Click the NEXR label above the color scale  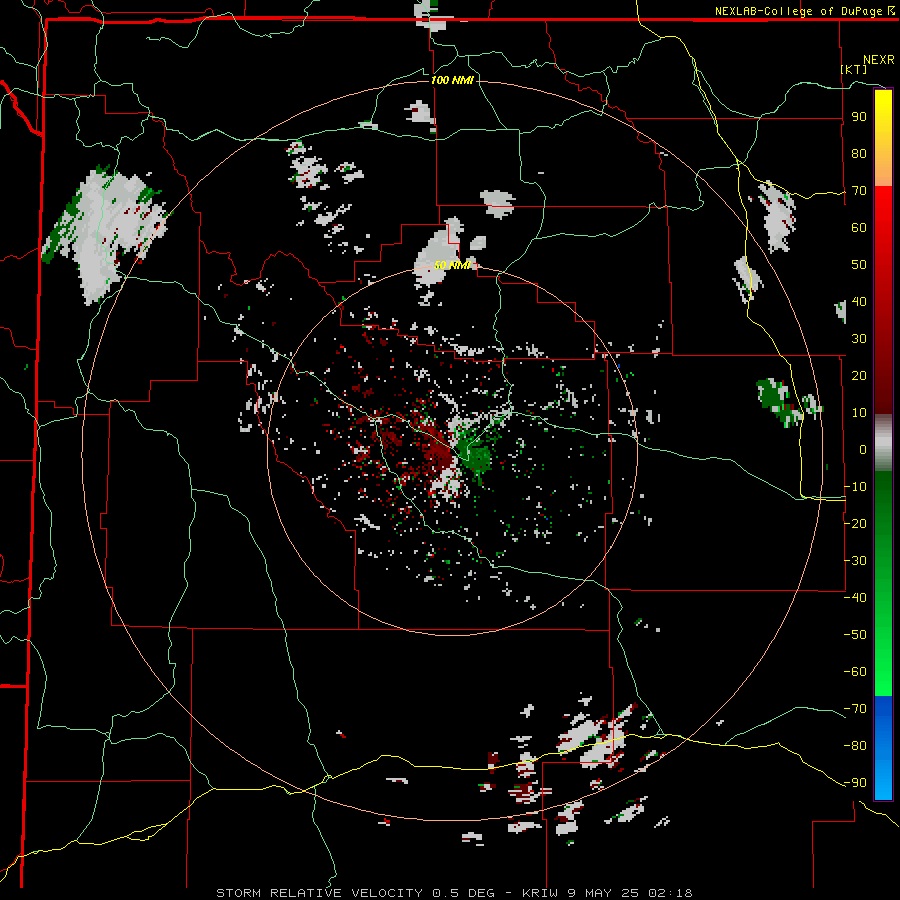(879, 60)
